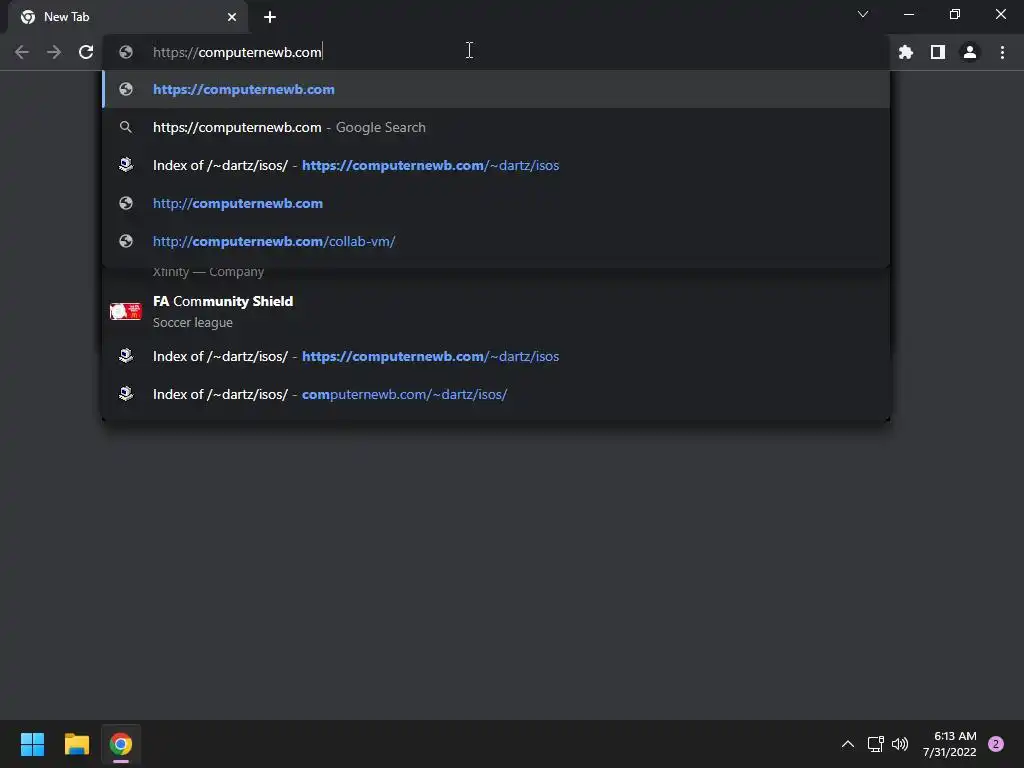Close the New Tab tab
Image resolution: width=1024 pixels, height=768 pixels.
pyautogui.click(x=232, y=17)
